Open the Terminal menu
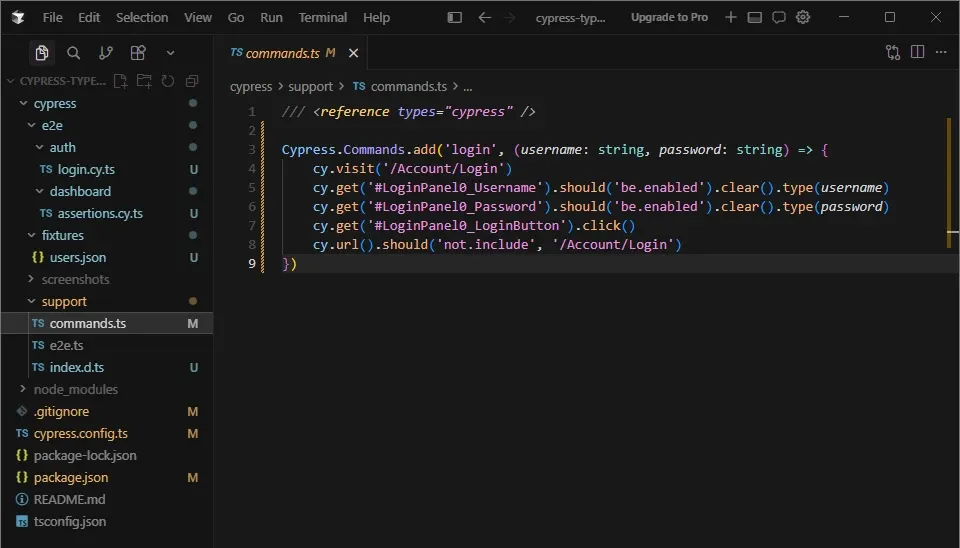Viewport: 960px width, 548px height. click(323, 17)
